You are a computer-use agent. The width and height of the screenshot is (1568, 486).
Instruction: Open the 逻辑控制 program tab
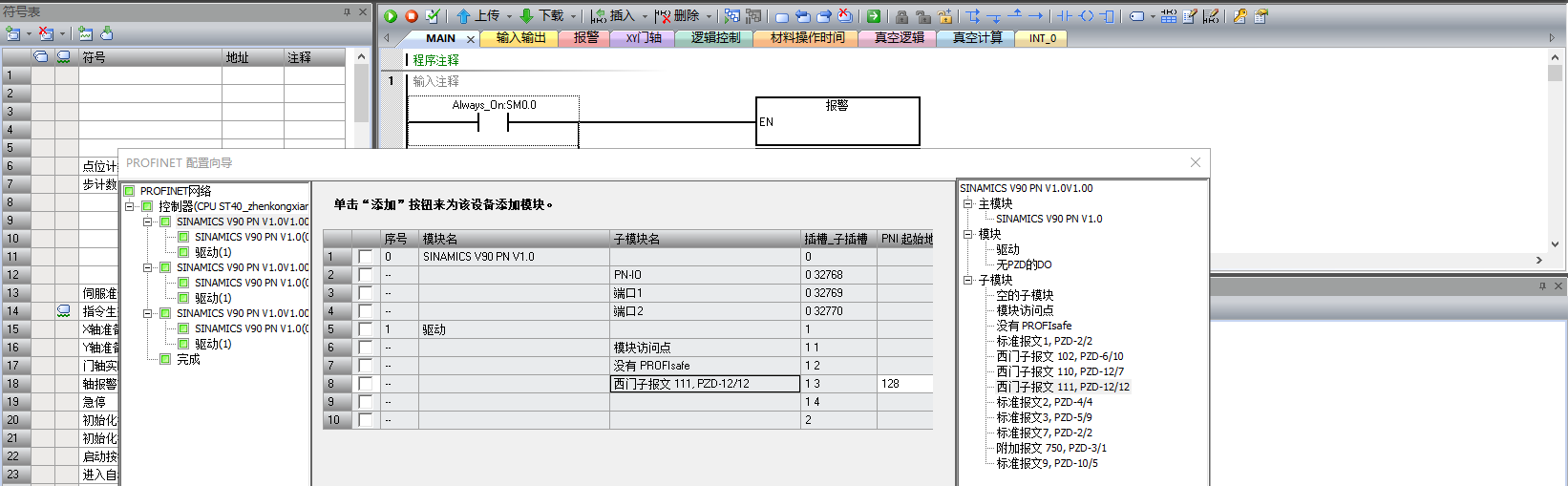click(x=715, y=38)
